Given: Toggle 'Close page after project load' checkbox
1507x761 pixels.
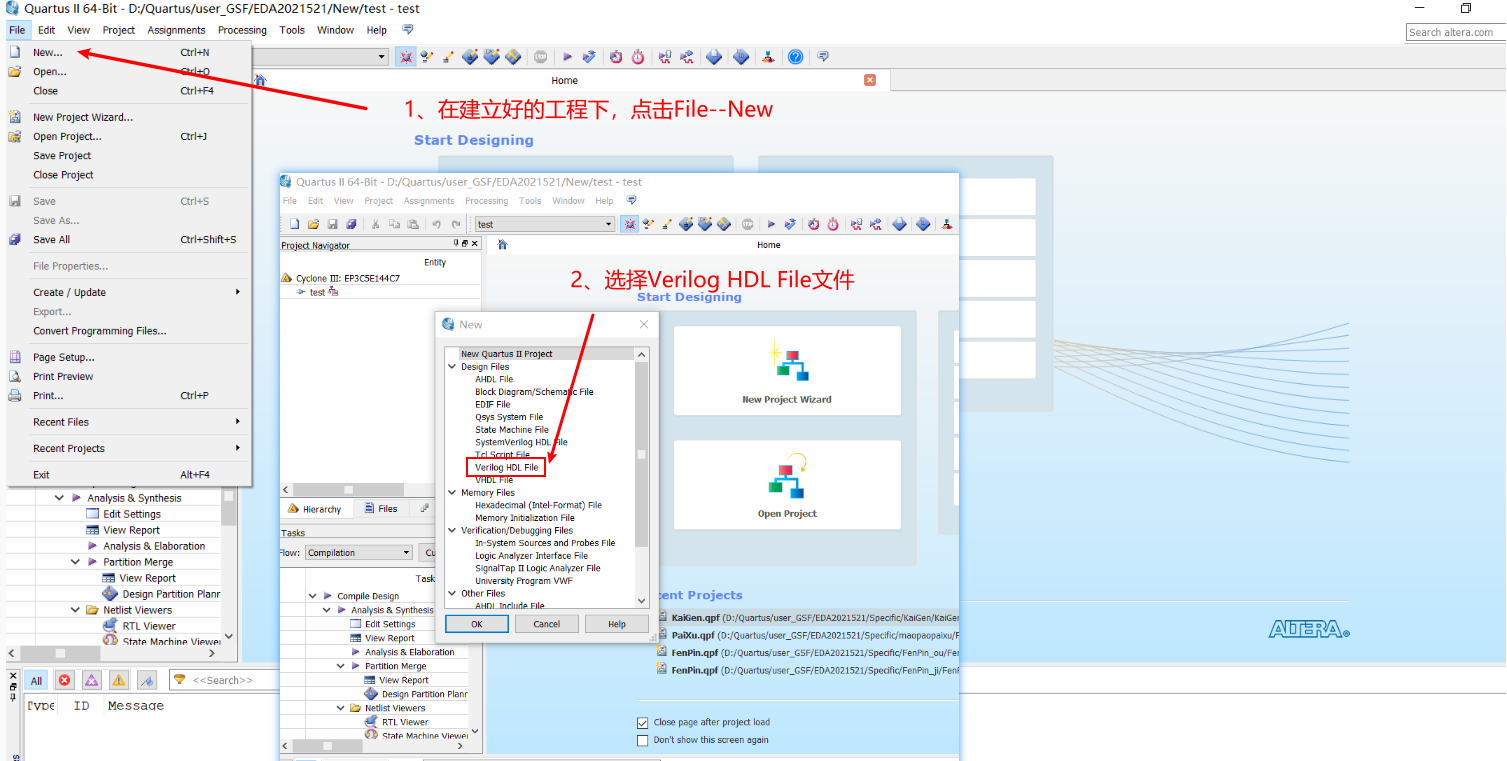Looking at the screenshot, I should pos(643,722).
